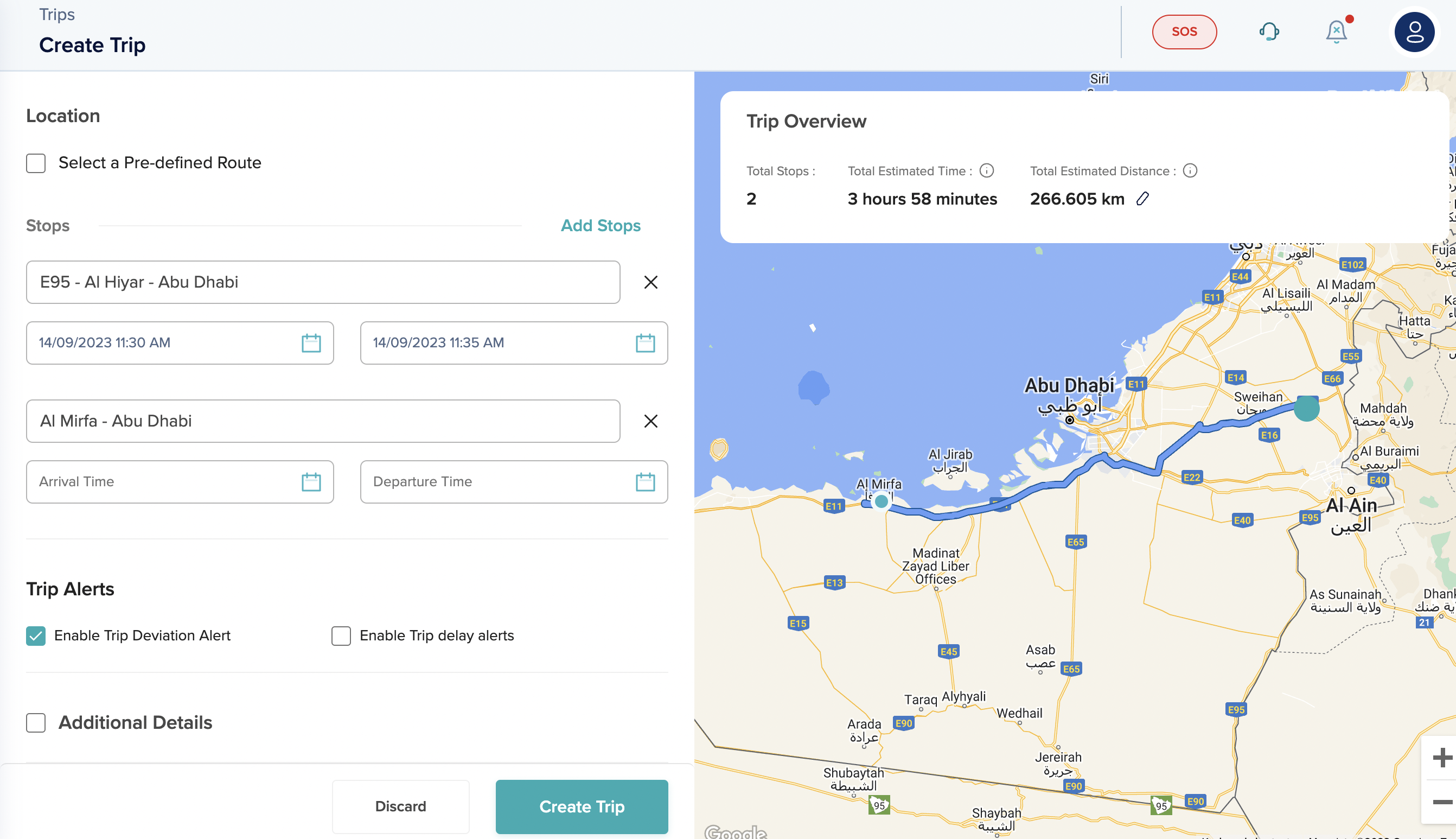This screenshot has height=839, width=1456.
Task: Click the Add Stops link
Action: click(600, 225)
